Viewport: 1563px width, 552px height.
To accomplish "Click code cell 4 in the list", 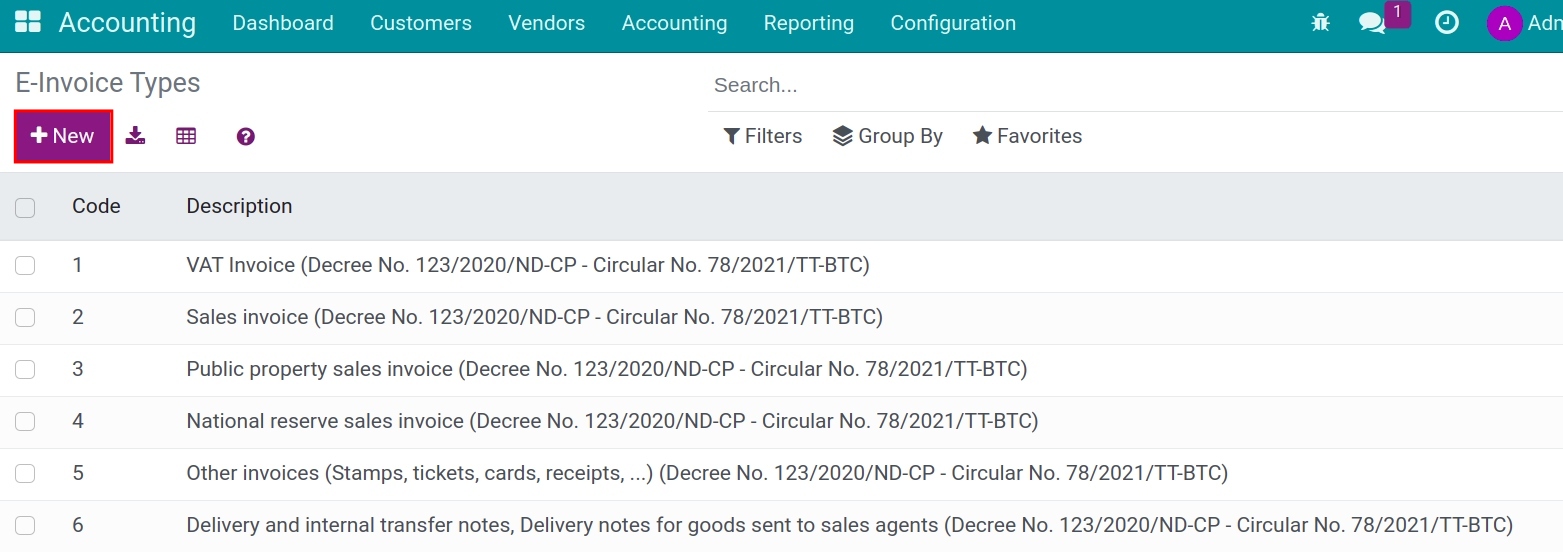I will coord(78,421).
